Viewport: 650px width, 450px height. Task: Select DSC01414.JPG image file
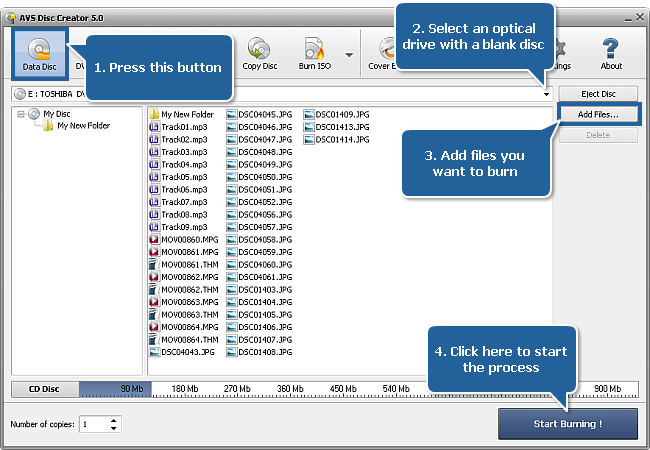[x=337, y=139]
